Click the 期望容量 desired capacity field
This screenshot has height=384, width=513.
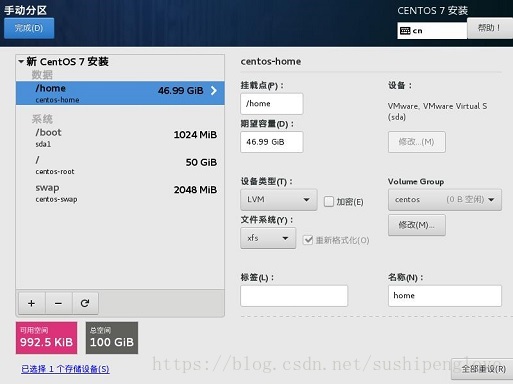coord(272,142)
